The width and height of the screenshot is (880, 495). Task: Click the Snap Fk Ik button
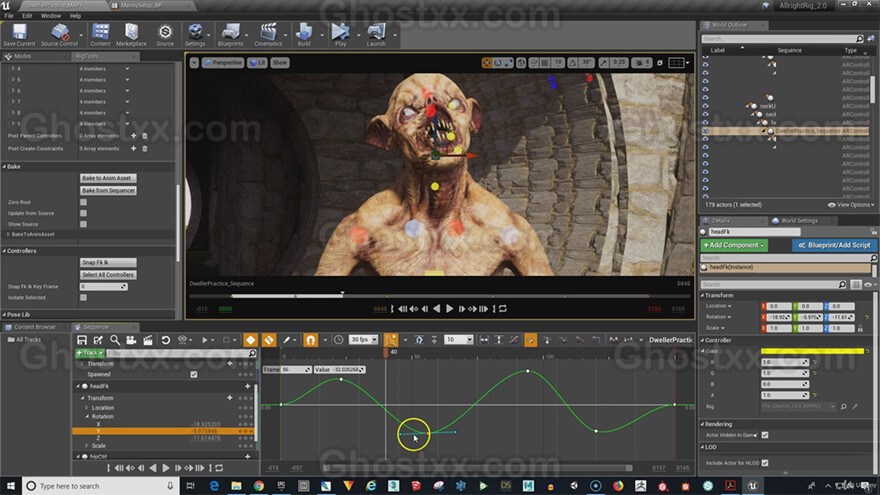[108, 263]
